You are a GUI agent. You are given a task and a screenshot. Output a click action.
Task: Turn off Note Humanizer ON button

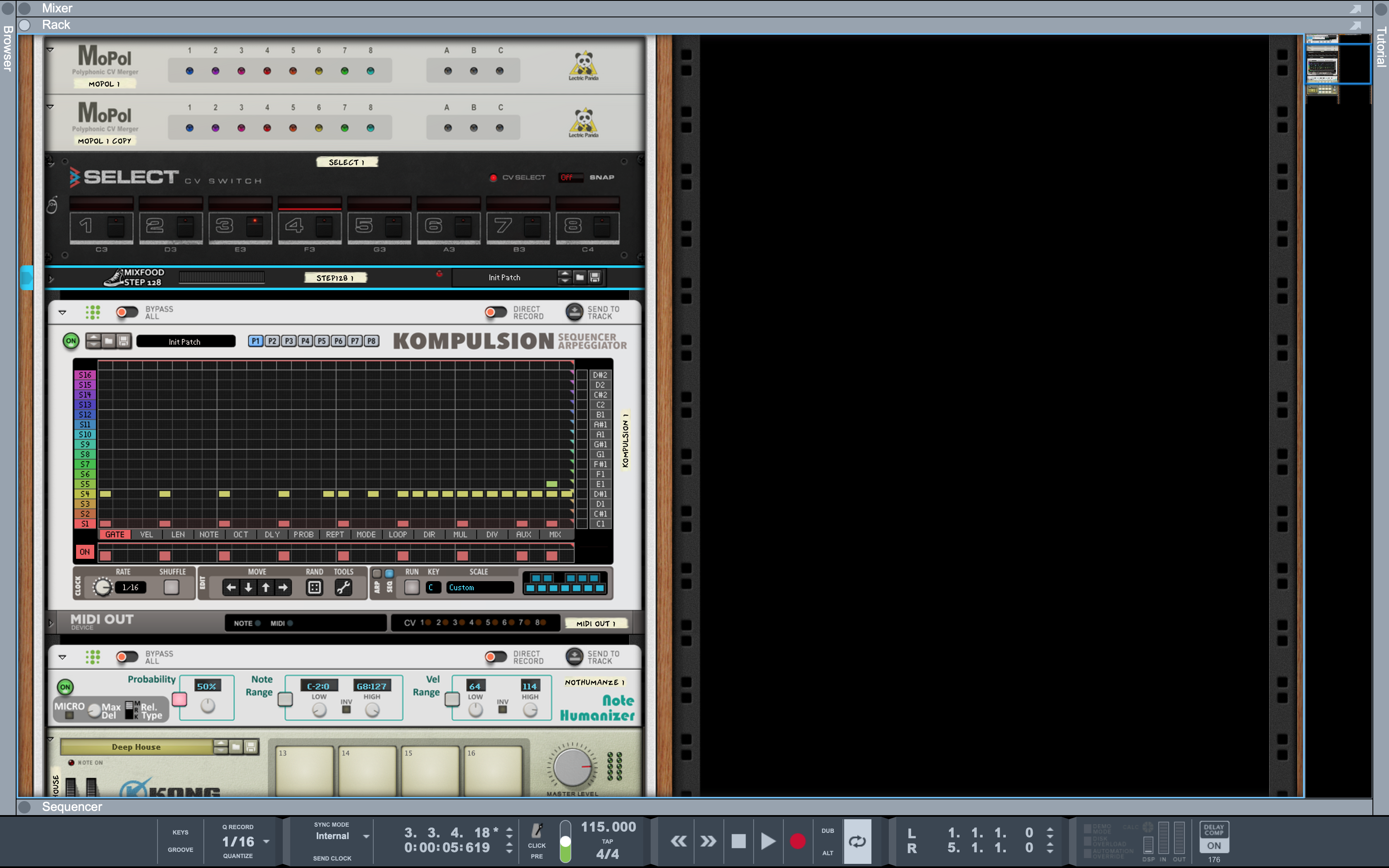click(x=65, y=687)
